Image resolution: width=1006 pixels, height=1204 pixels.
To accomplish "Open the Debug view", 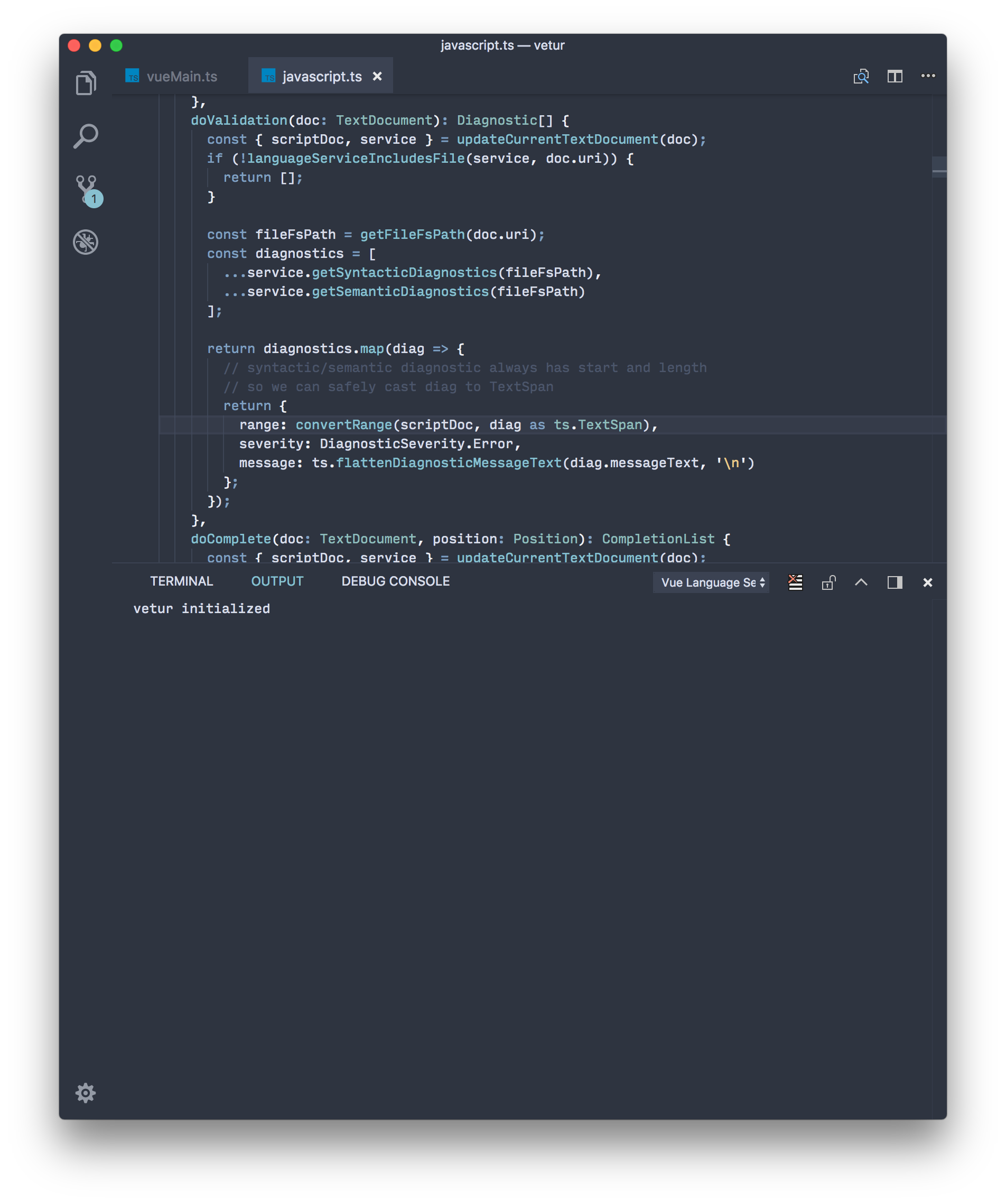I will (x=86, y=242).
